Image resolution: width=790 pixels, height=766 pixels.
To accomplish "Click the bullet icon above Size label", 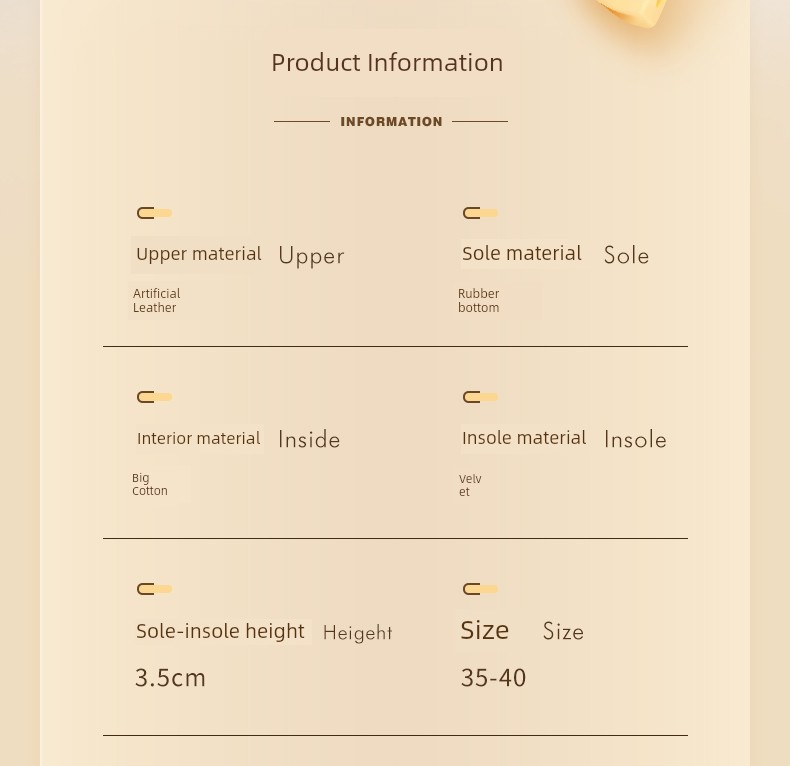I will click(481, 589).
